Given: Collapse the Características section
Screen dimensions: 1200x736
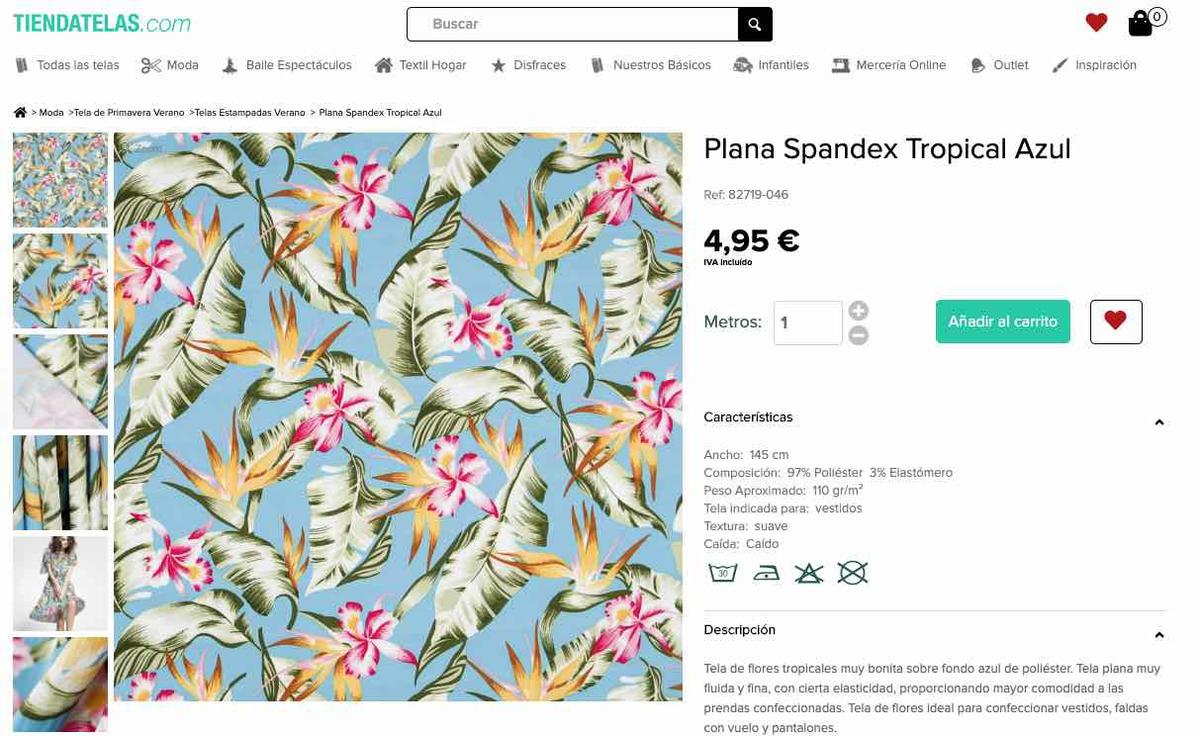Looking at the screenshot, I should coord(1159,423).
